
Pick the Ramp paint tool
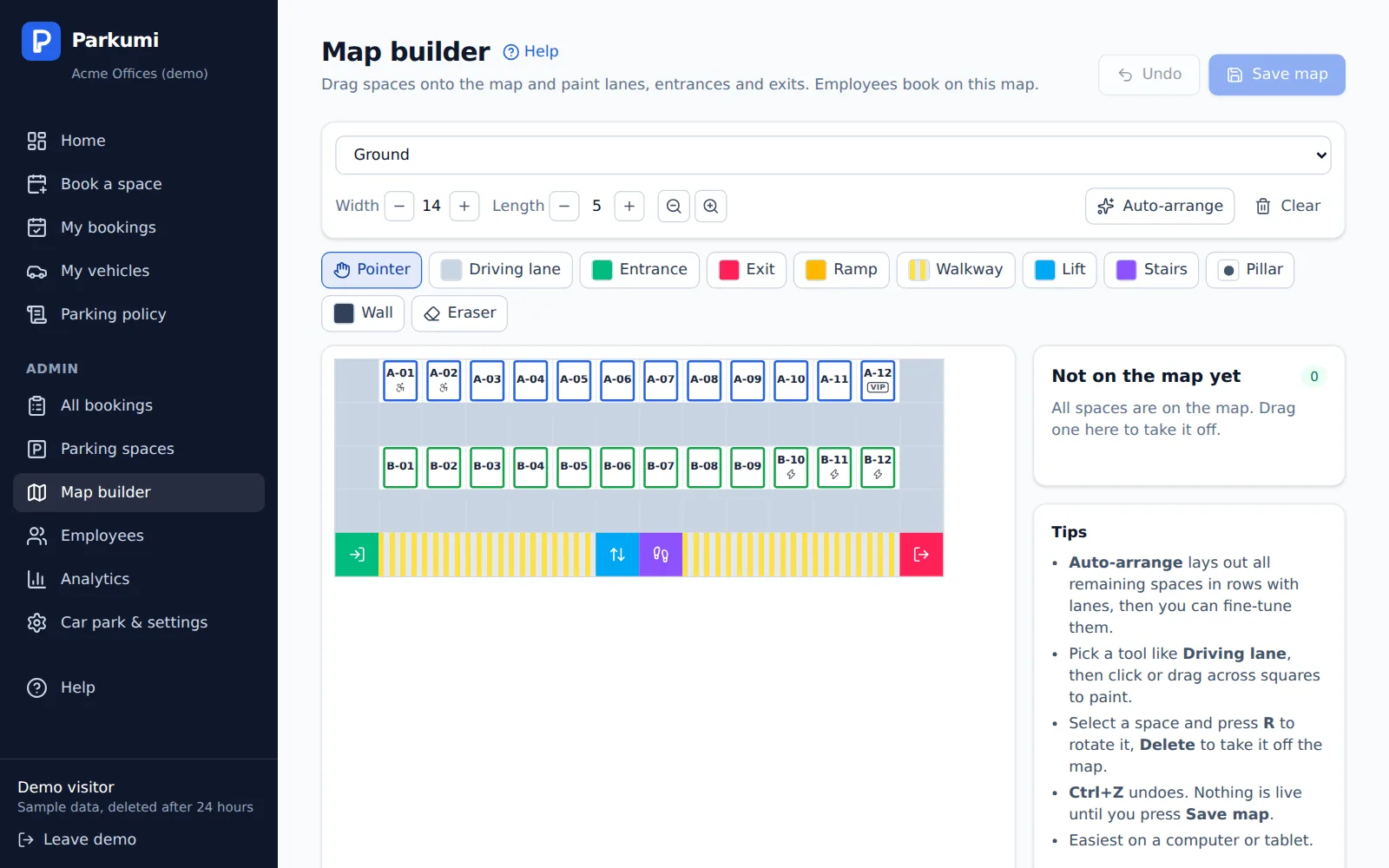pos(841,270)
